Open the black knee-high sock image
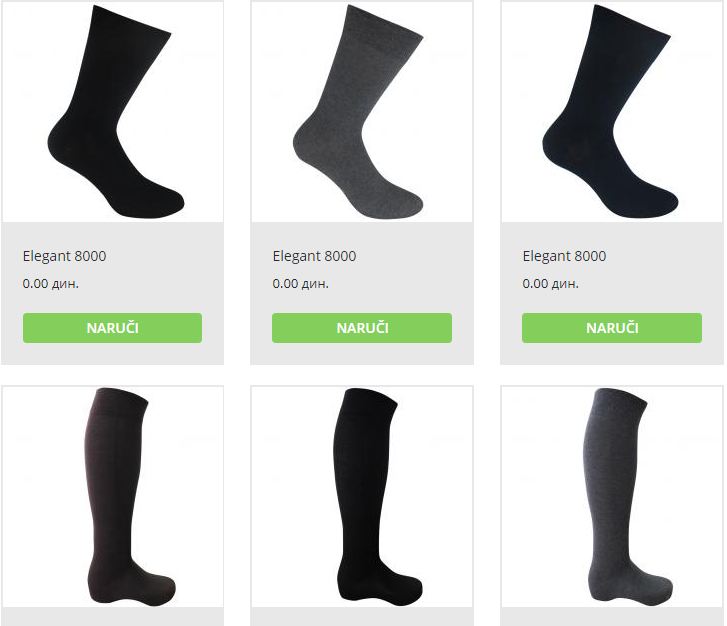 (x=362, y=496)
